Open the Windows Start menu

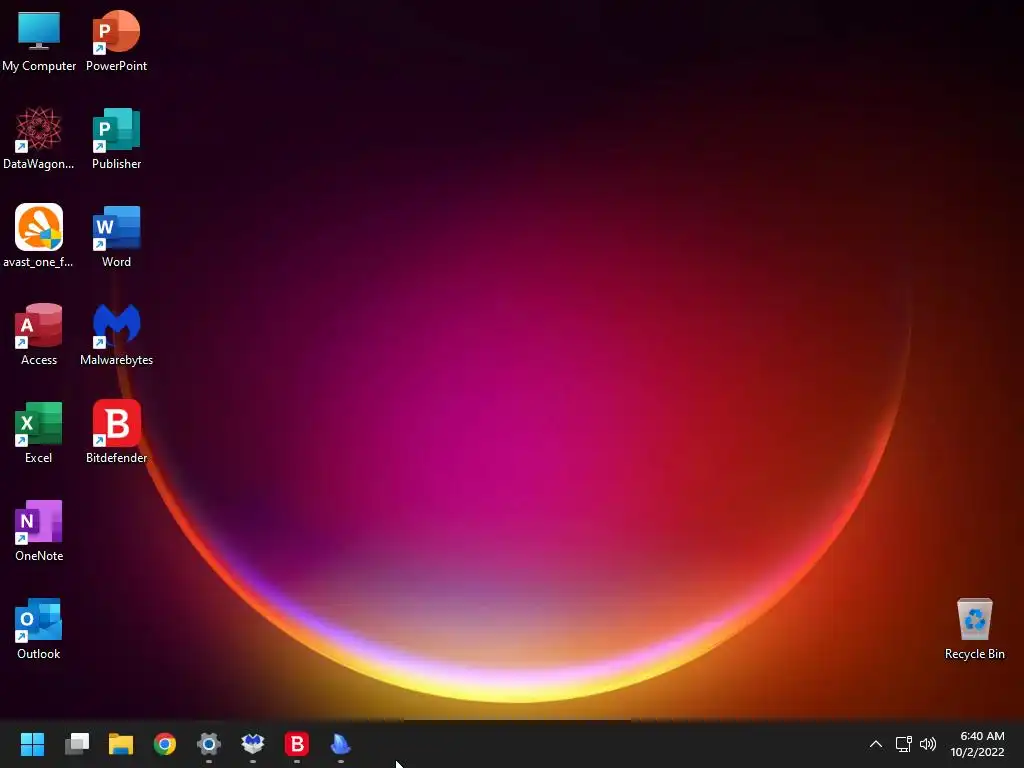pos(32,744)
